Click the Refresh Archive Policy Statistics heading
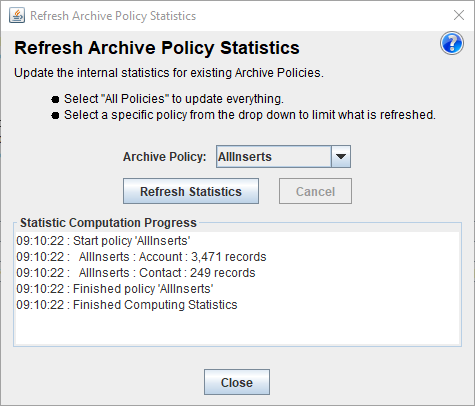The height and width of the screenshot is (406, 475). (x=157, y=48)
